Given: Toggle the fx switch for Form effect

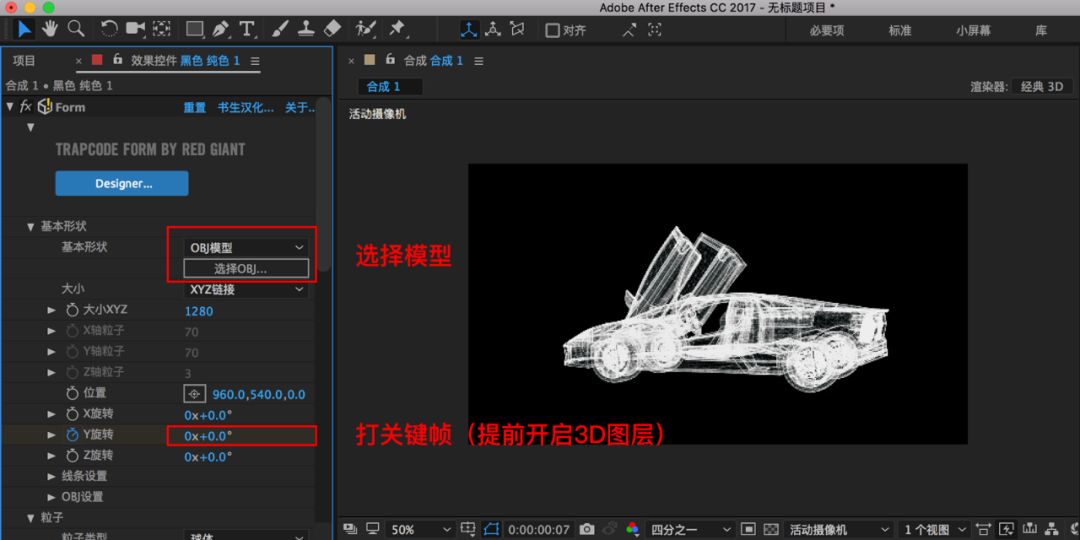Looking at the screenshot, I should click(25, 107).
